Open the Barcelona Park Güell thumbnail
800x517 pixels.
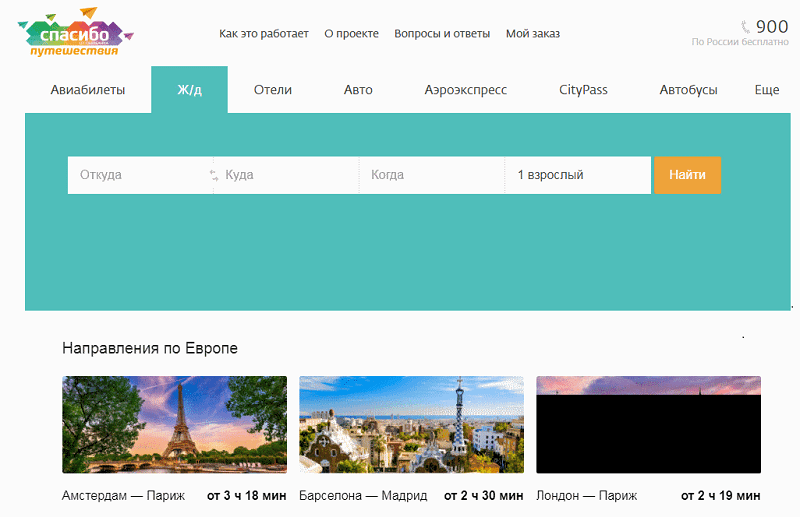point(411,425)
